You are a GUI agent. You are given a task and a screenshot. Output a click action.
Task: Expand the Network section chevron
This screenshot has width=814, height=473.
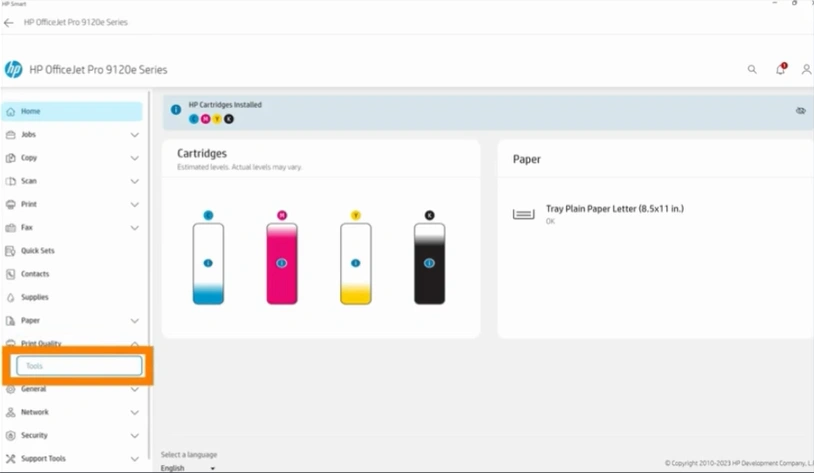point(134,412)
